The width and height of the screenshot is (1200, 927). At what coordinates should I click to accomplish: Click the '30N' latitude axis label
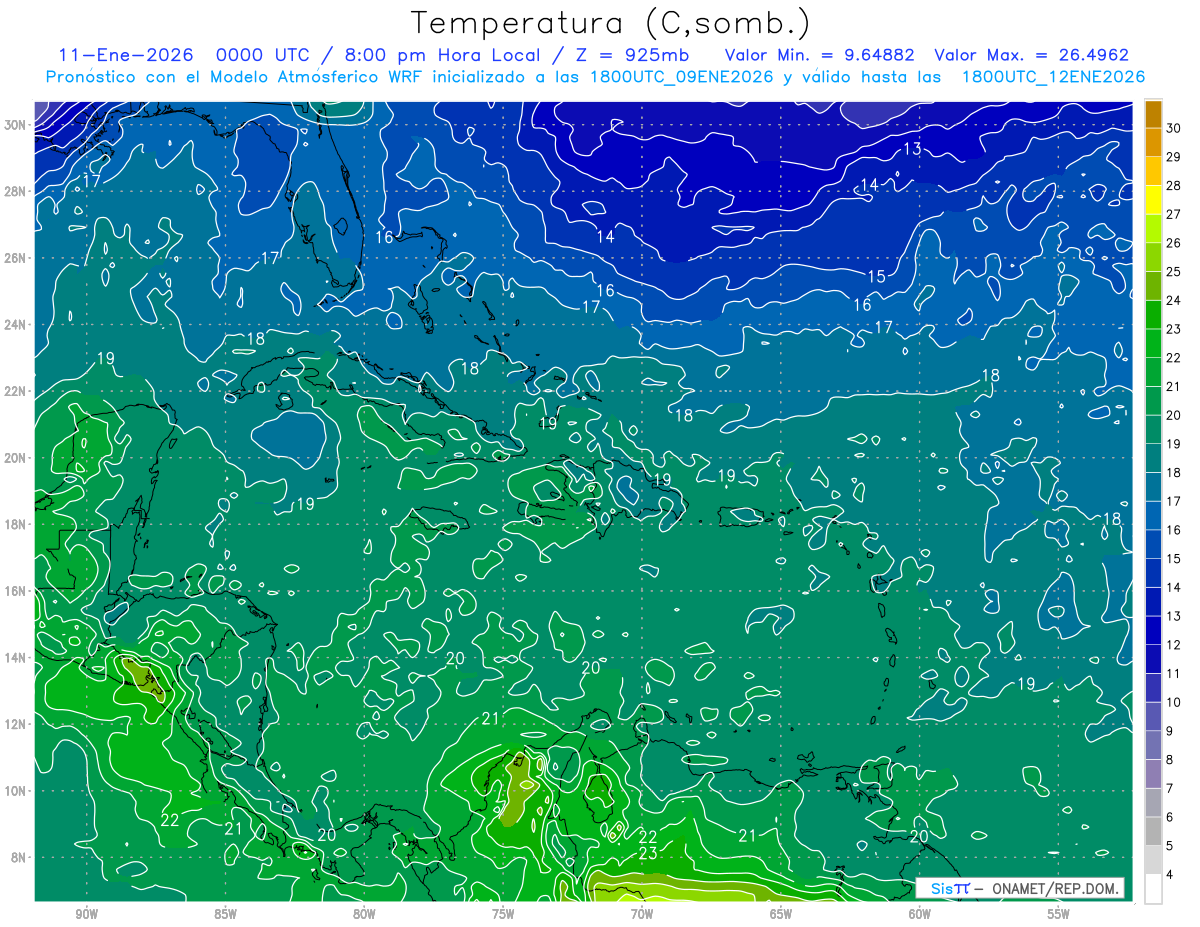pos(16,125)
